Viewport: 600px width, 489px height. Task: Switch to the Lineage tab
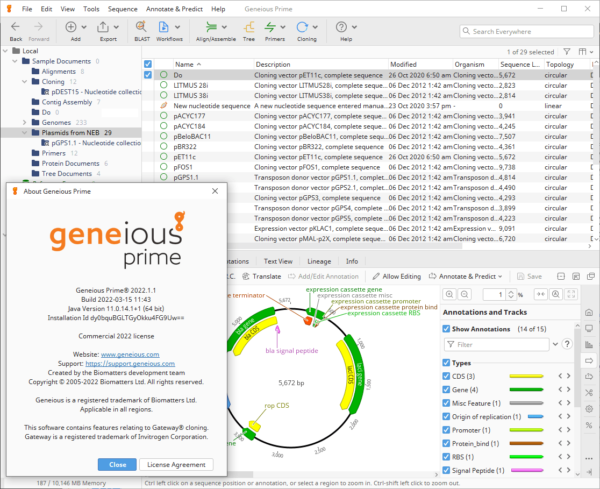pos(319,261)
